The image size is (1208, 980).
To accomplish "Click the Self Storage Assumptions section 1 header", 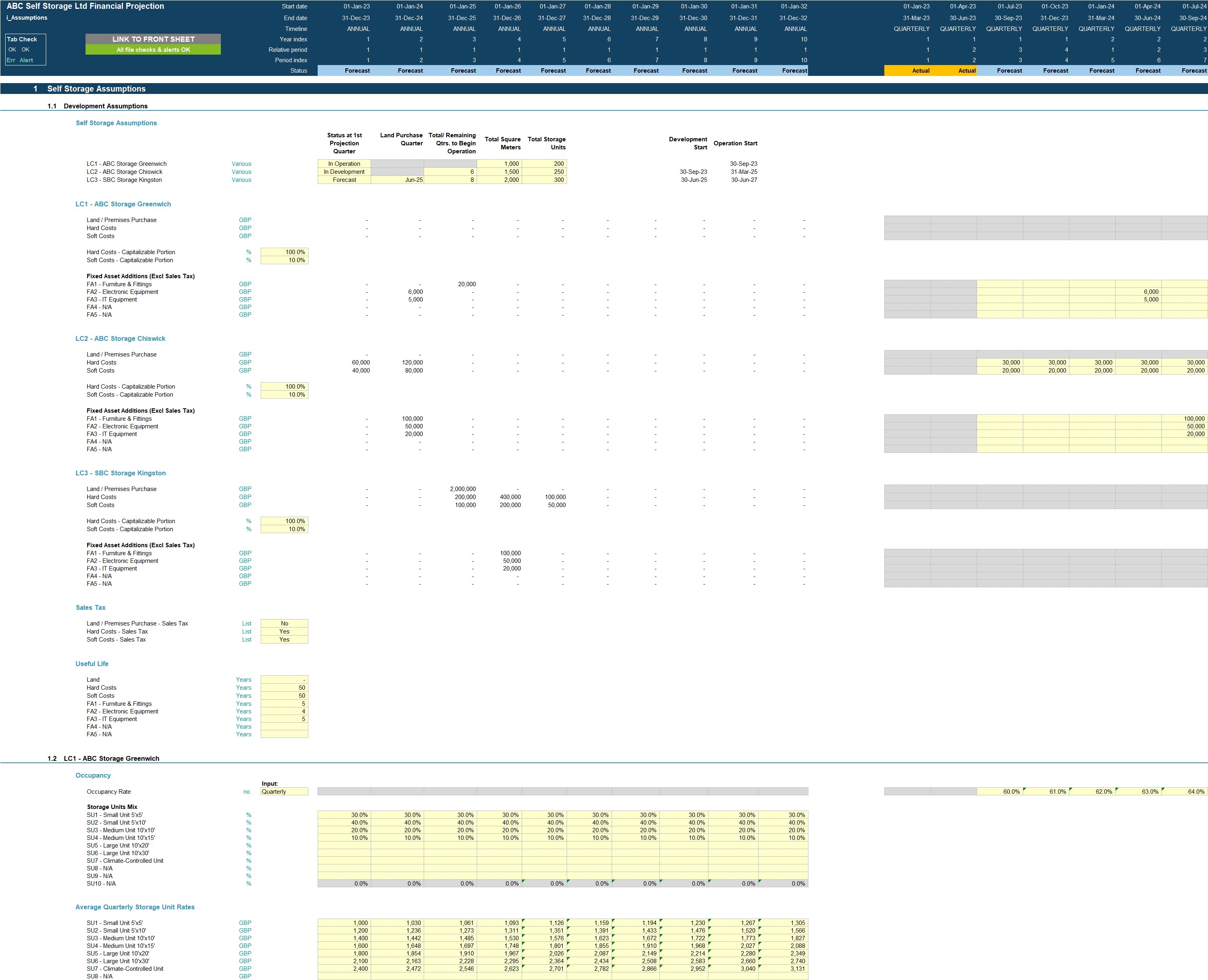I will point(96,89).
